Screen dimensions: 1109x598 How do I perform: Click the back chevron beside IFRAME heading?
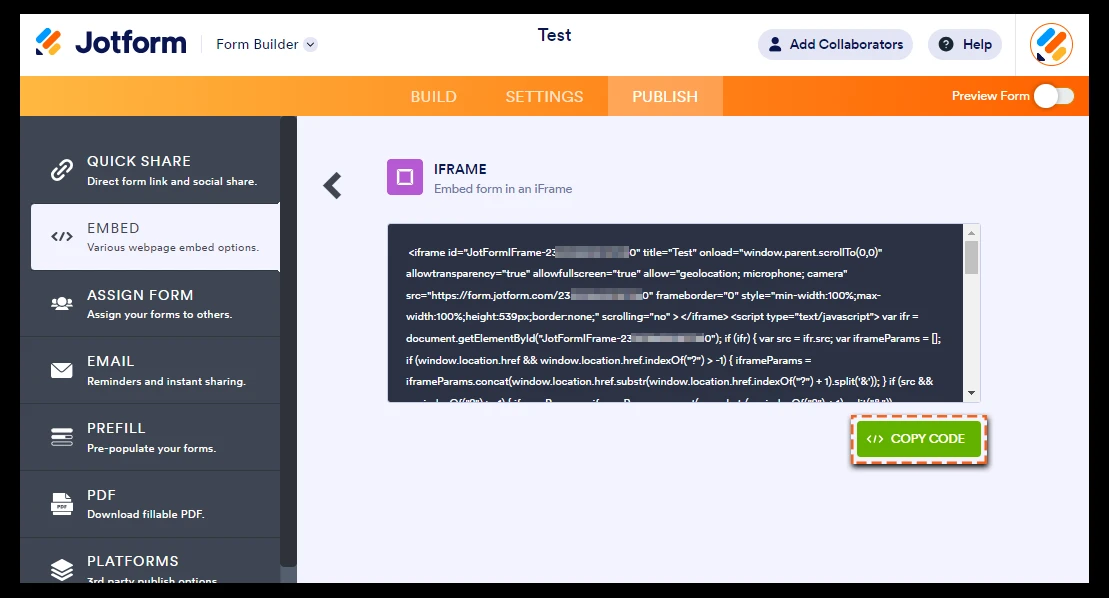(331, 184)
